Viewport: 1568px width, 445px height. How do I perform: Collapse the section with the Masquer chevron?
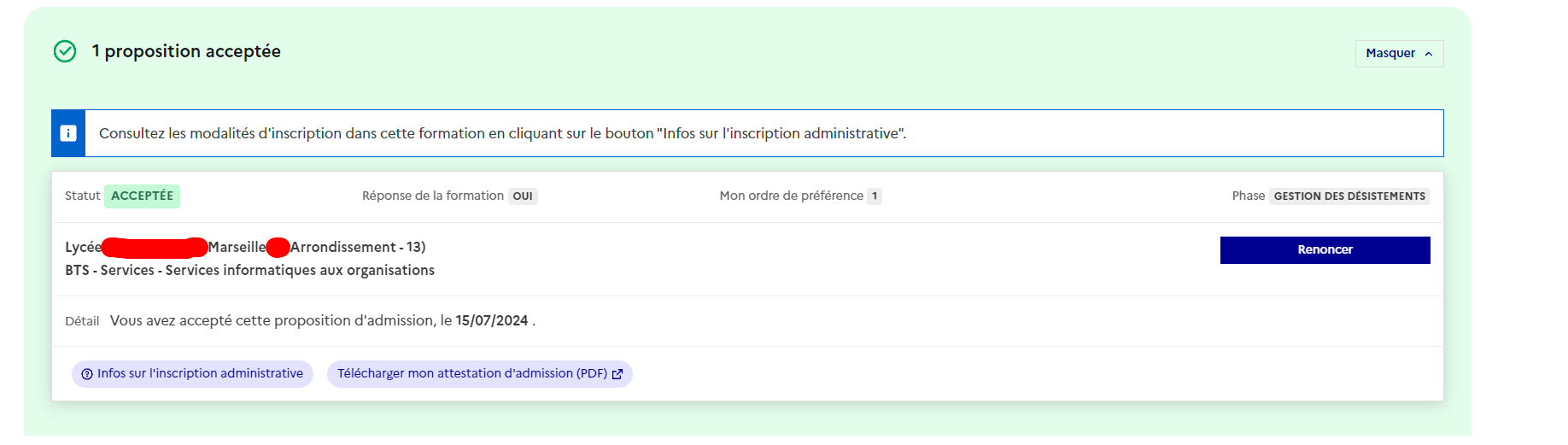click(x=1429, y=54)
